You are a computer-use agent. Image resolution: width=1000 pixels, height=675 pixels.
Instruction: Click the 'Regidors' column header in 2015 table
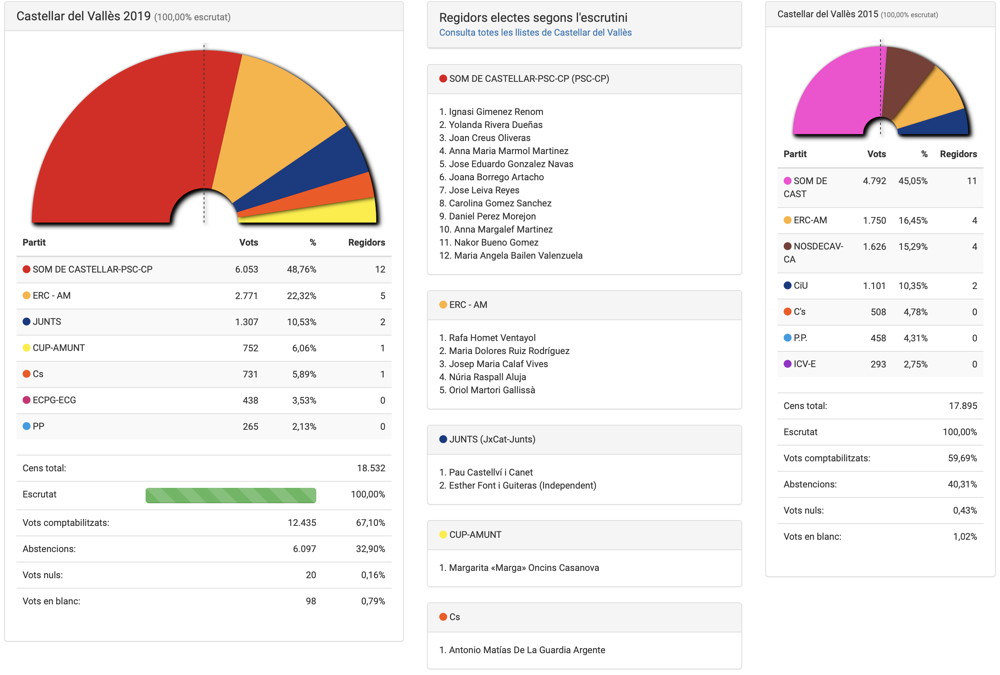pyautogui.click(x=958, y=154)
